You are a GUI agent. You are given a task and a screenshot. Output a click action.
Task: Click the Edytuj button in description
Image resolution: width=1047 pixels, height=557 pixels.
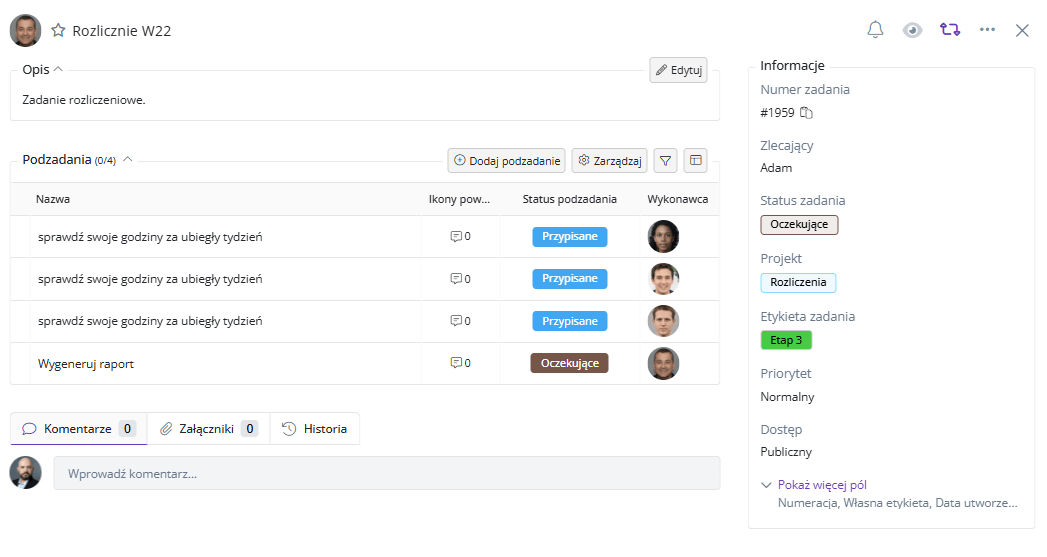[x=678, y=70]
